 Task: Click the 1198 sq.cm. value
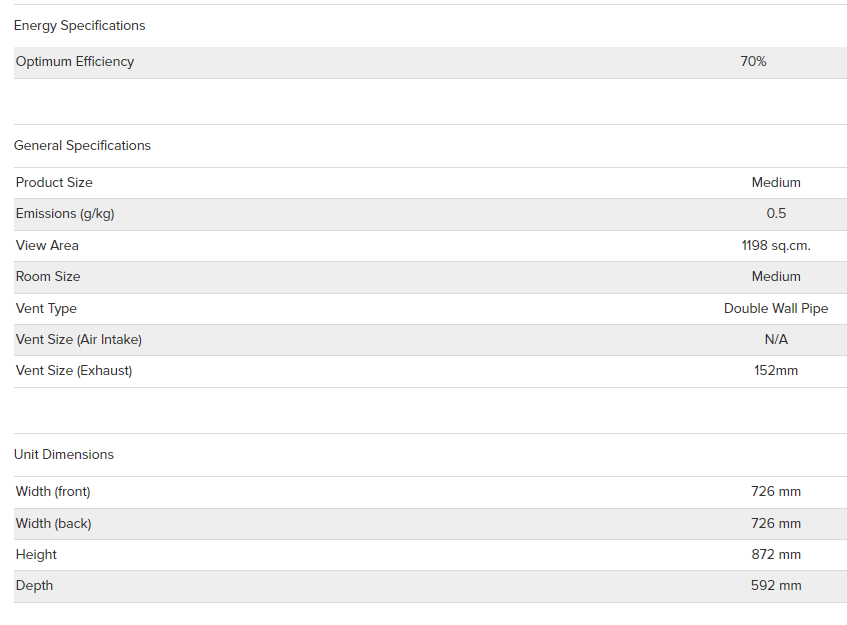[x=776, y=246]
